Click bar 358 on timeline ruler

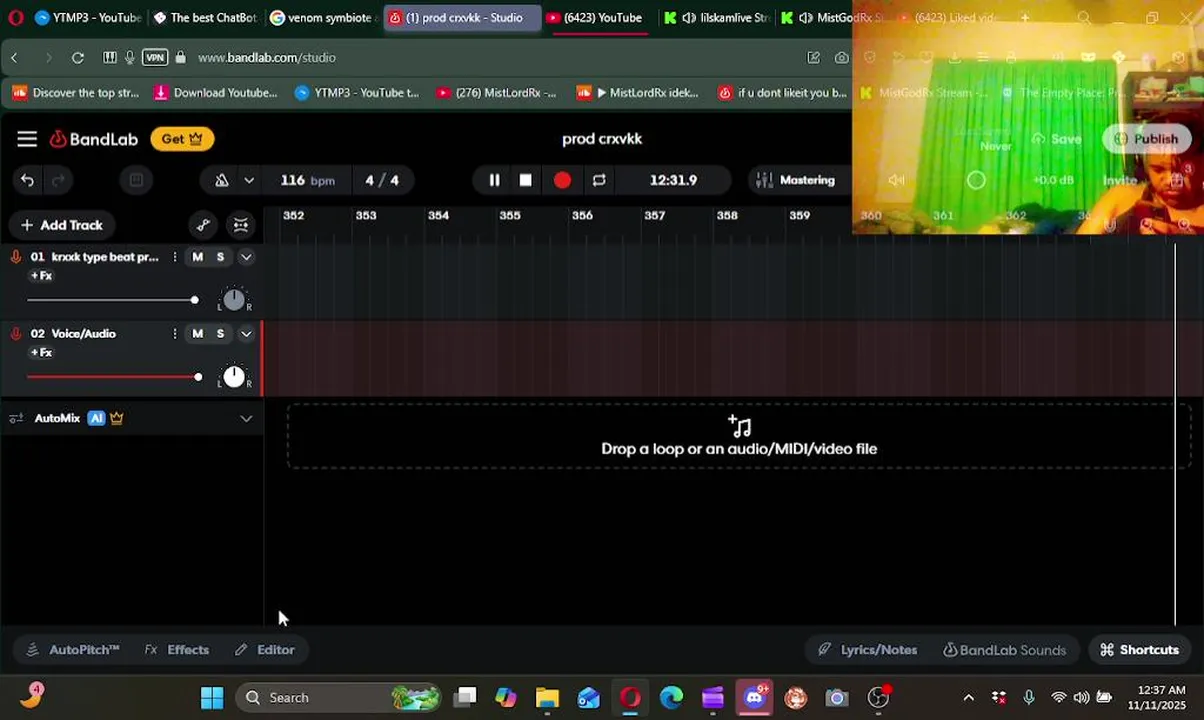tap(727, 215)
